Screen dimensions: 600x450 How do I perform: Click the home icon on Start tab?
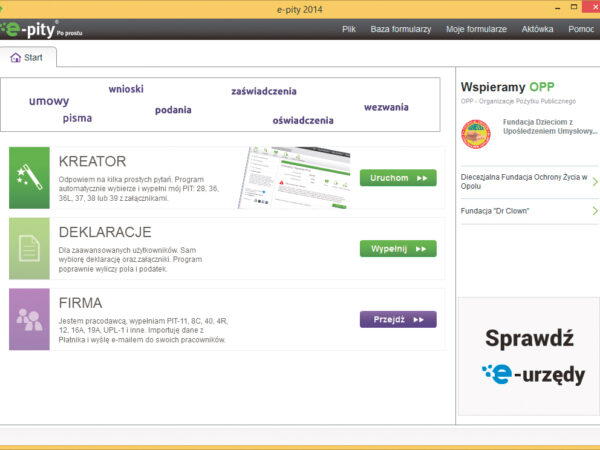pos(15,58)
